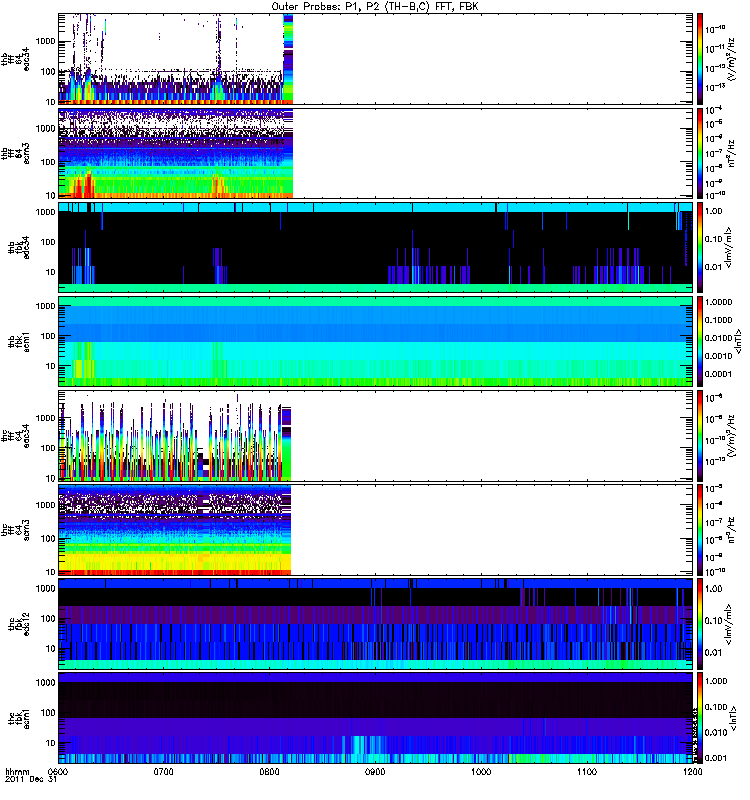Viewport: 750px width, 800px height.
Task: Click the 'thc fff 64 scm3' y-axis title
Action: pos(15,530)
